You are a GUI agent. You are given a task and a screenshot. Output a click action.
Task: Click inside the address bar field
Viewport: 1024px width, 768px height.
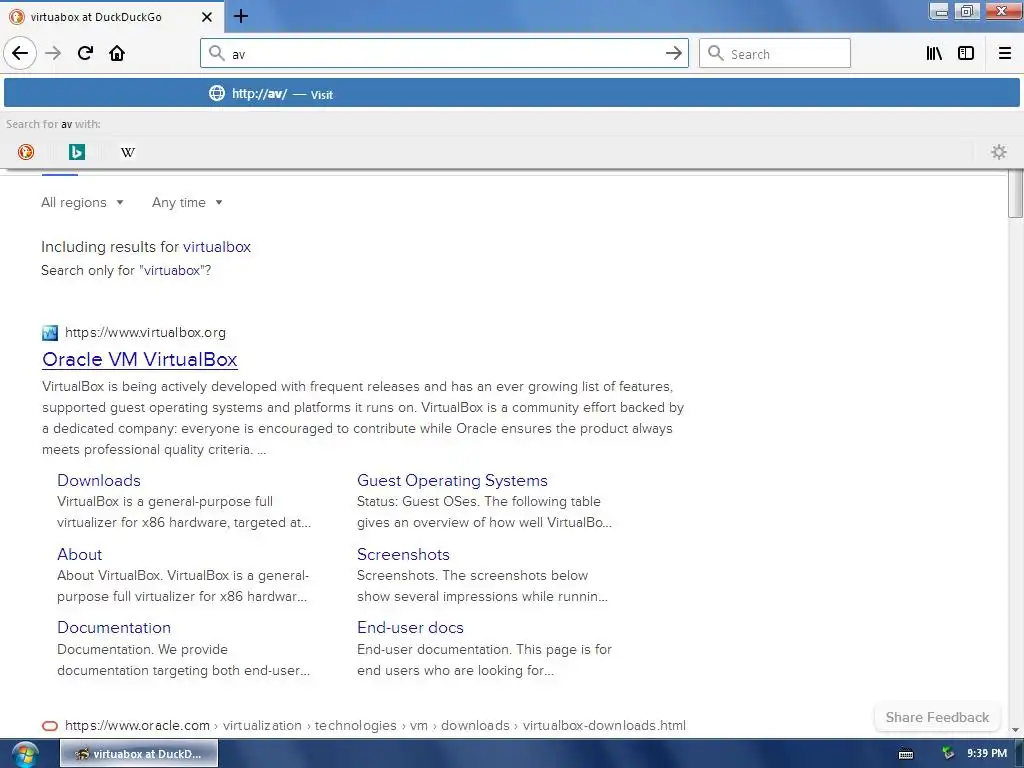[444, 54]
